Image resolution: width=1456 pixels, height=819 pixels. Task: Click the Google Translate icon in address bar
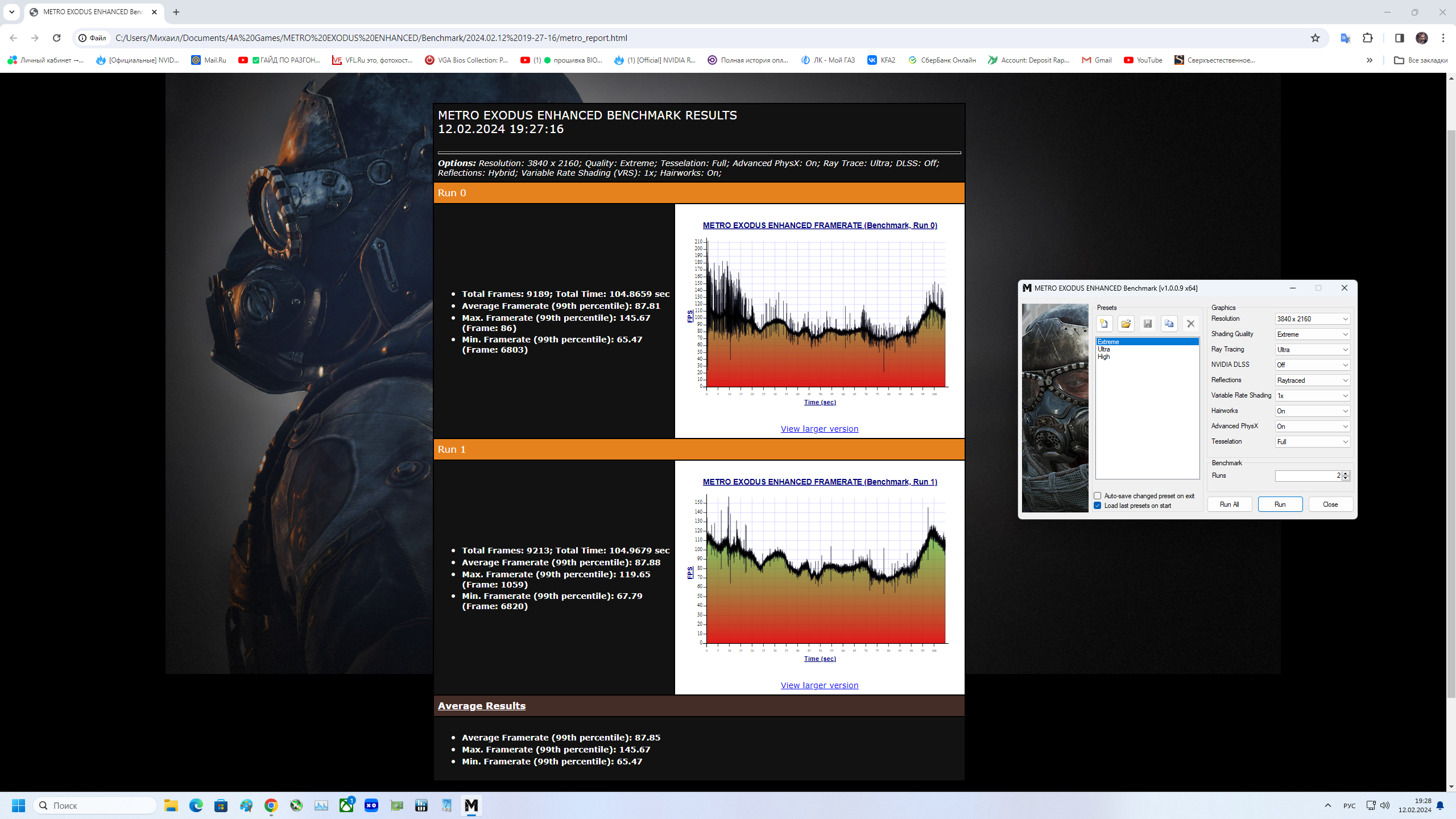tap(1345, 38)
